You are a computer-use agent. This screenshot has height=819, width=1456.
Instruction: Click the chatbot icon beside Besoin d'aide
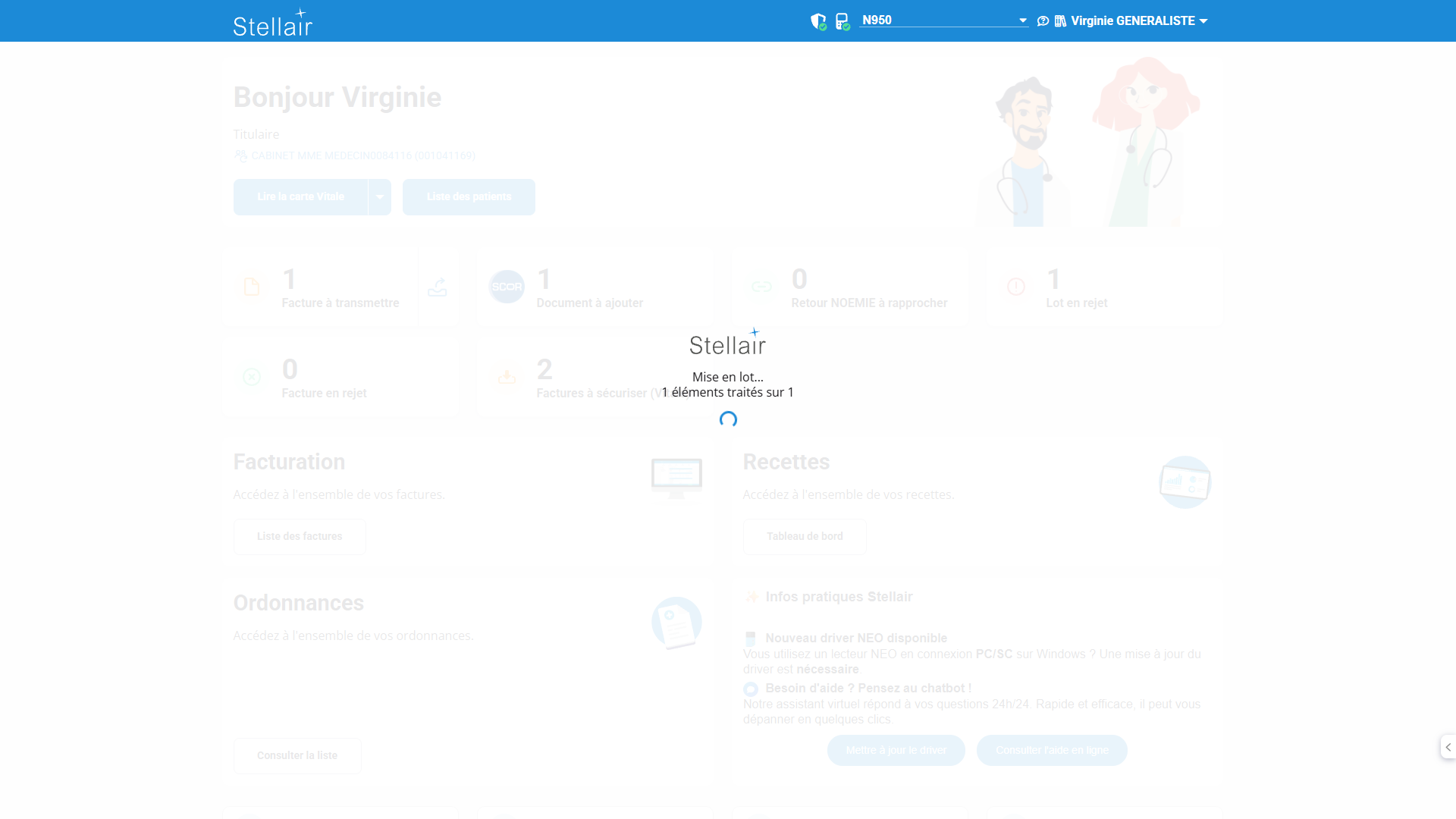point(751,689)
